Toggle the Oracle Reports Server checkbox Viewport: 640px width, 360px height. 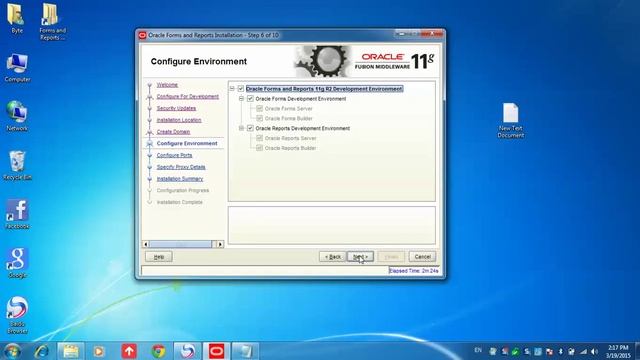click(x=259, y=138)
